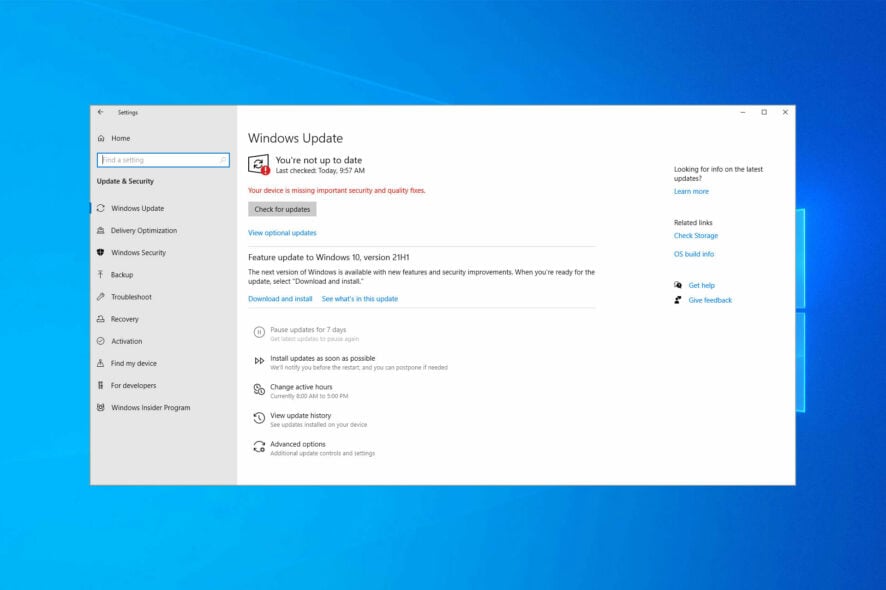Click the Delivery Optimization icon

coord(101,231)
